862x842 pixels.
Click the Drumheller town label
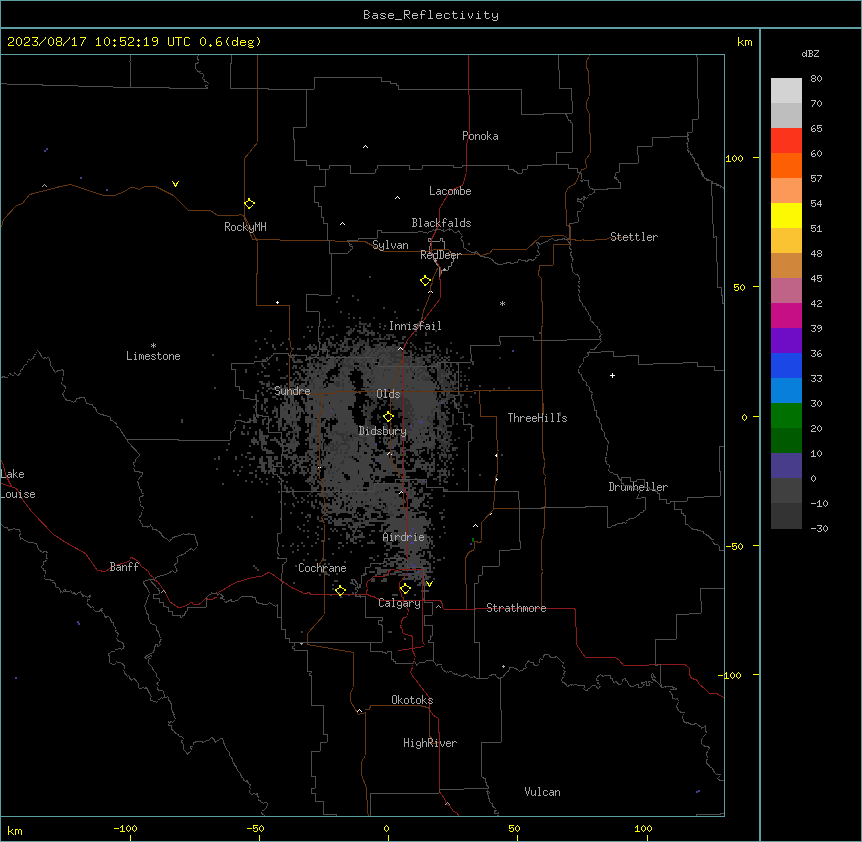[x=638, y=487]
